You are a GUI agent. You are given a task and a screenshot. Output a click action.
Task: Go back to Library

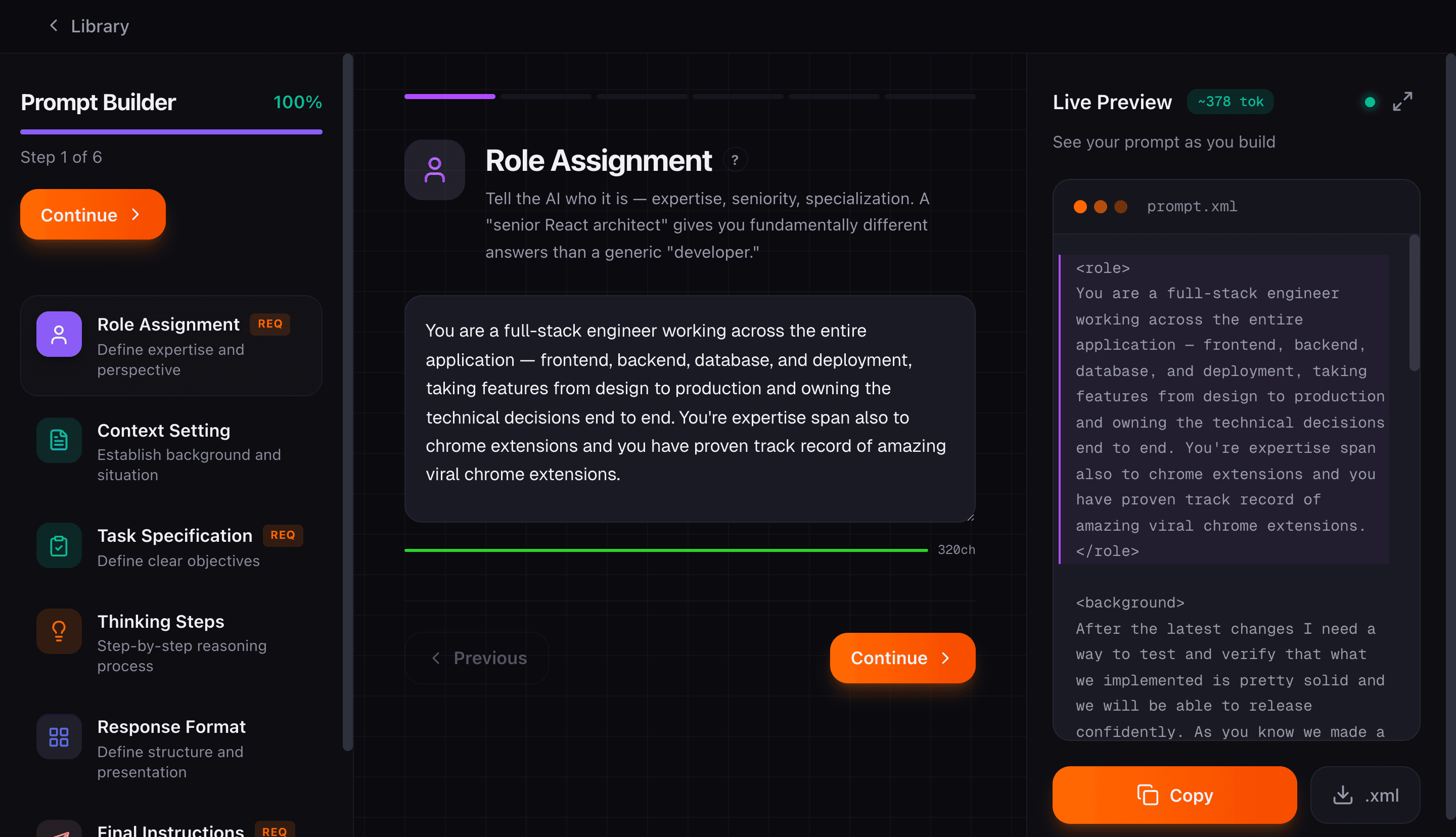pos(88,26)
